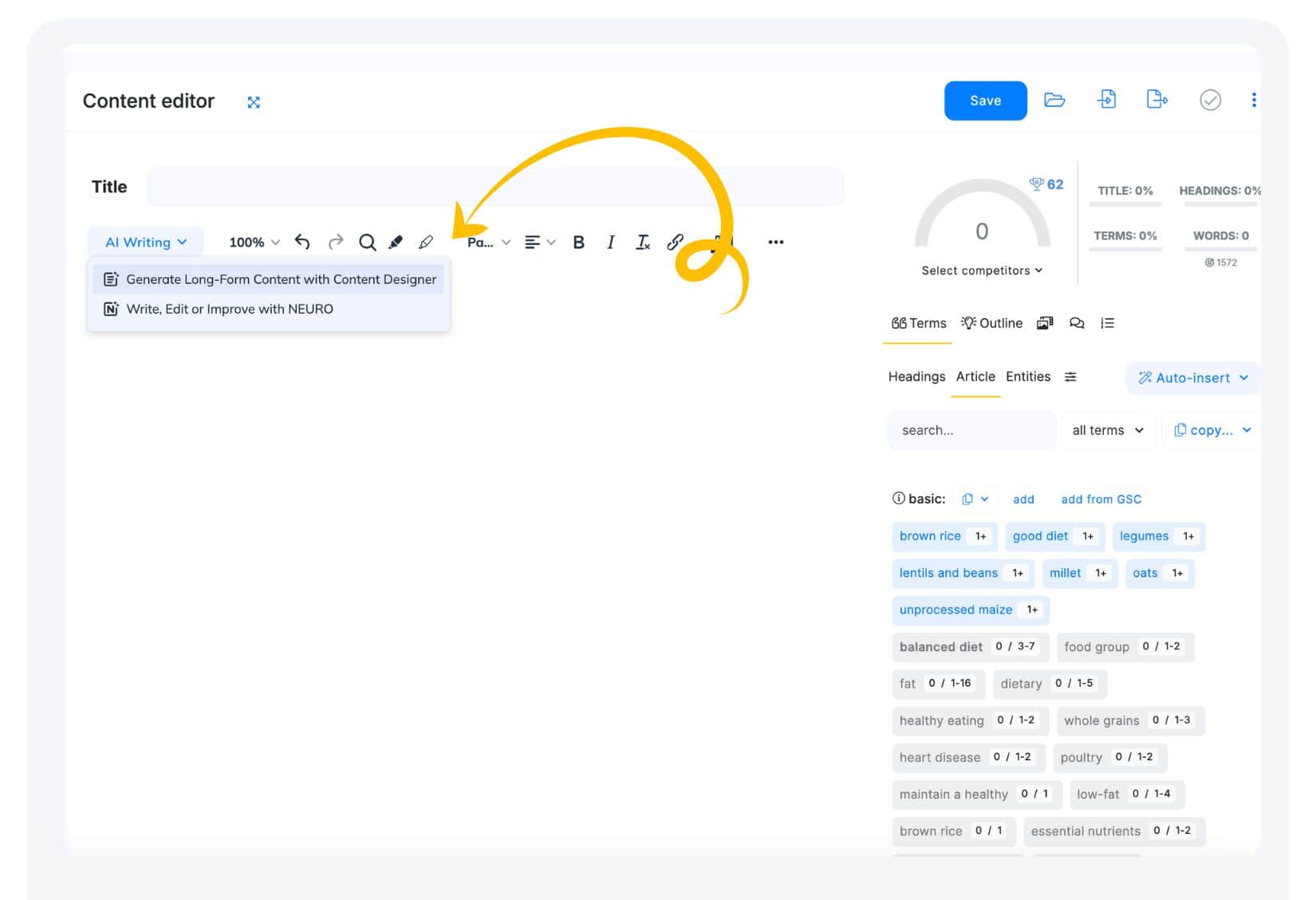Image resolution: width=1316 pixels, height=900 pixels.
Task: Open the text alignment dropdown
Action: [x=540, y=243]
